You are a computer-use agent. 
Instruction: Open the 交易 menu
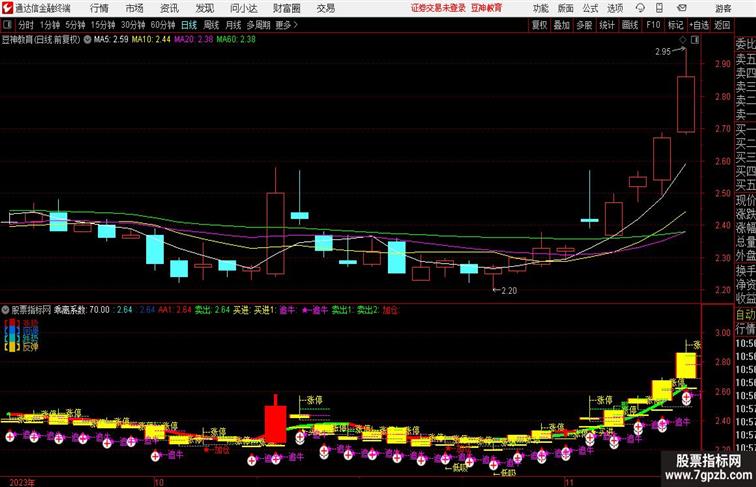pyautogui.click(x=326, y=8)
